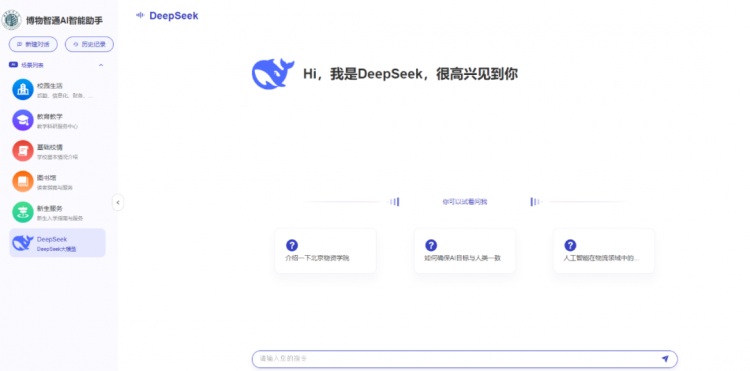The width and height of the screenshot is (750, 371).
Task: Click the school logo beside 博物智通AI智能助手
Action: click(x=11, y=20)
